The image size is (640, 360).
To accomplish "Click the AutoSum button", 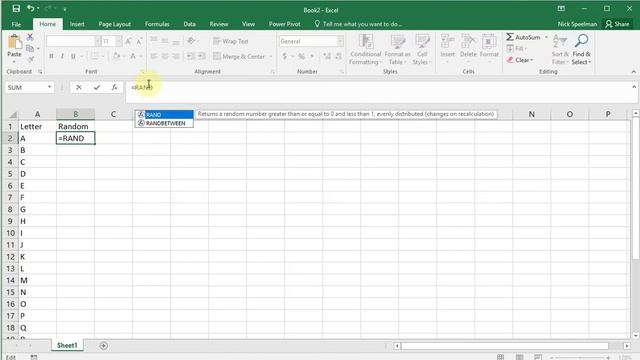I will [x=524, y=37].
